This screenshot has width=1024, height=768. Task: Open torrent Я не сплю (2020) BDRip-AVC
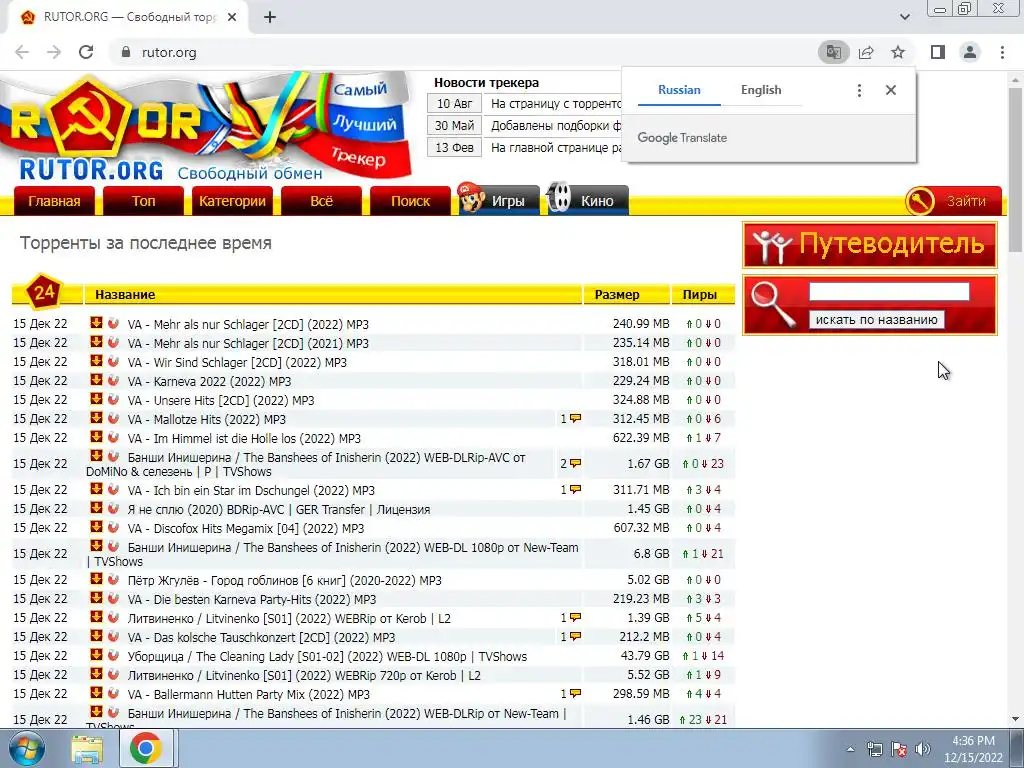tap(279, 509)
